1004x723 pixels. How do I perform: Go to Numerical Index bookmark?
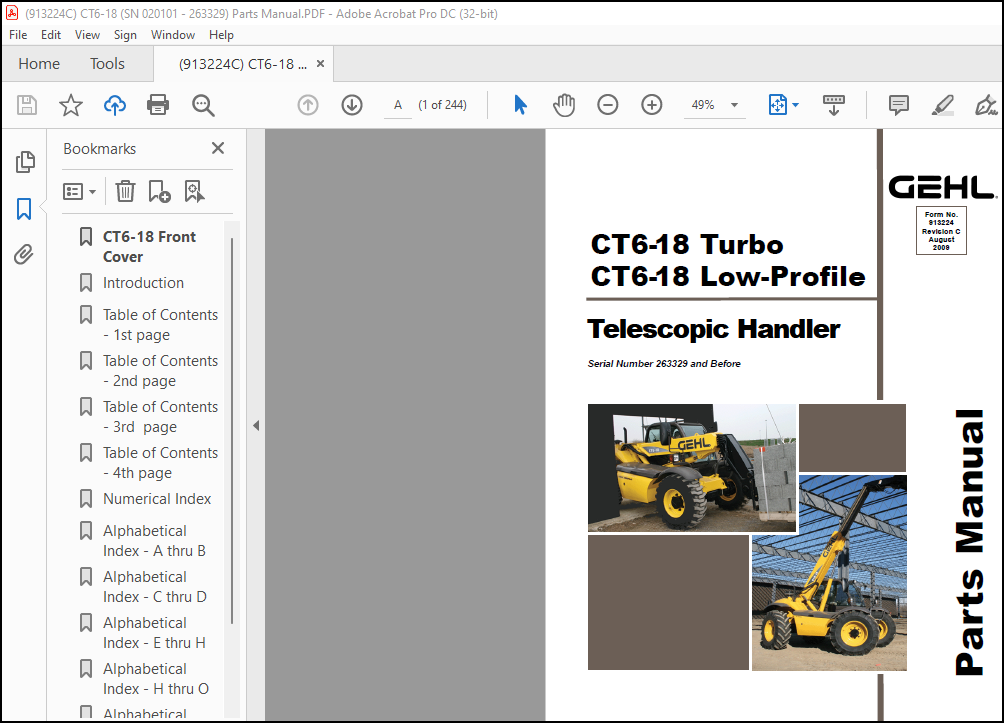pos(157,498)
